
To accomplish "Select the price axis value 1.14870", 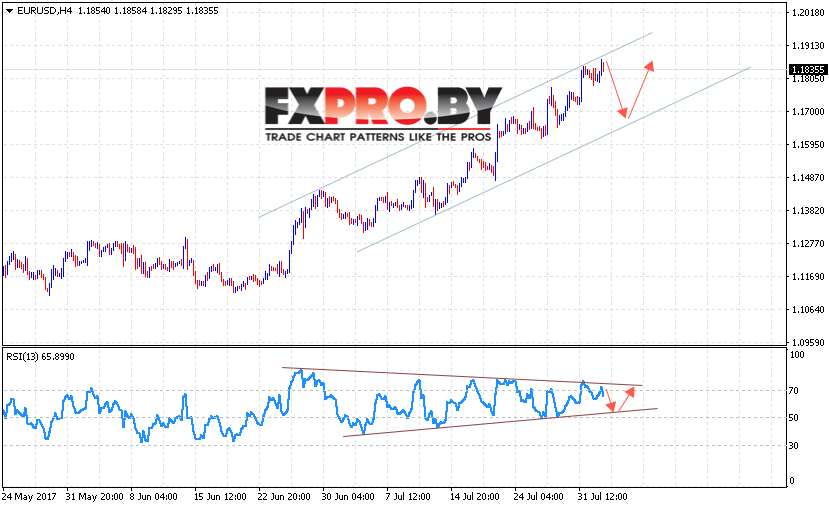I will click(x=808, y=178).
